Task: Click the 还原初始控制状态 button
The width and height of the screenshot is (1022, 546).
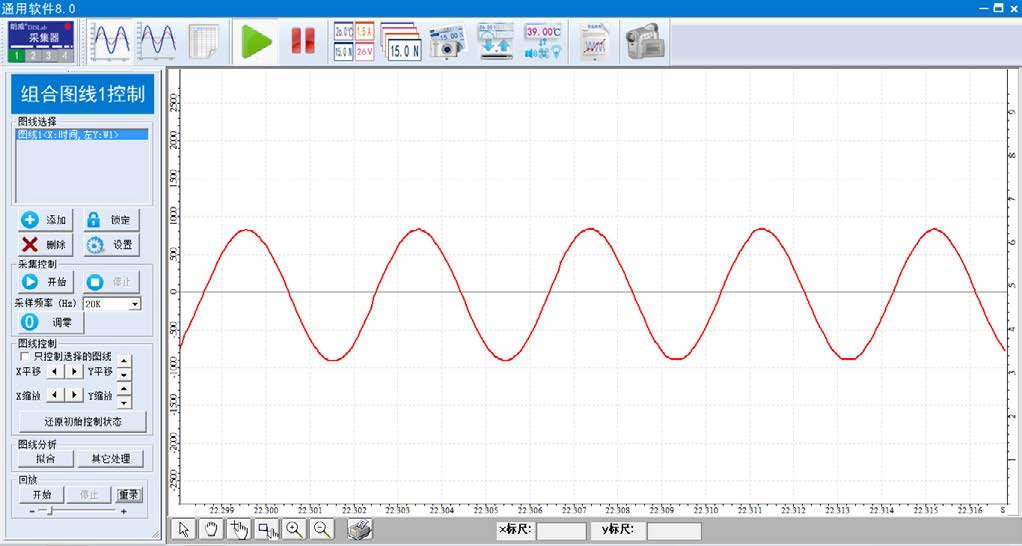Action: 83,422
